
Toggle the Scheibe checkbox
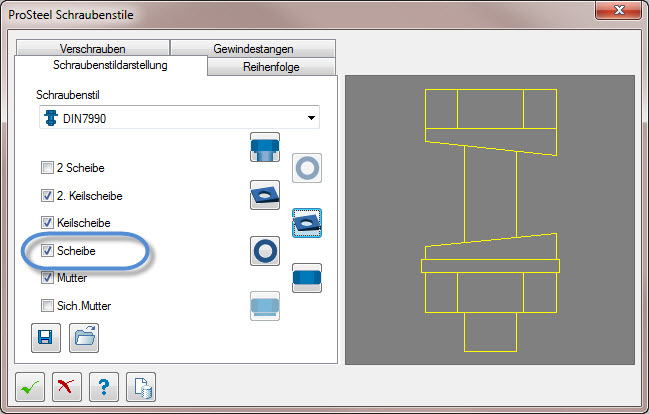(47, 250)
